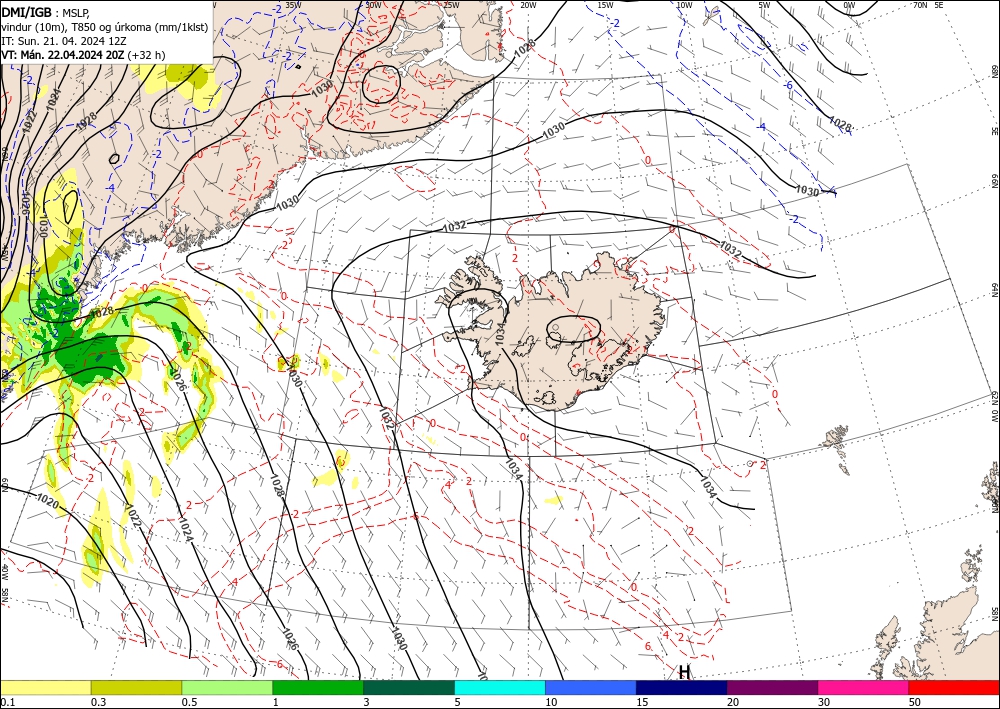Click the legend value "30"
This screenshot has height=709, width=1000.
(824, 702)
